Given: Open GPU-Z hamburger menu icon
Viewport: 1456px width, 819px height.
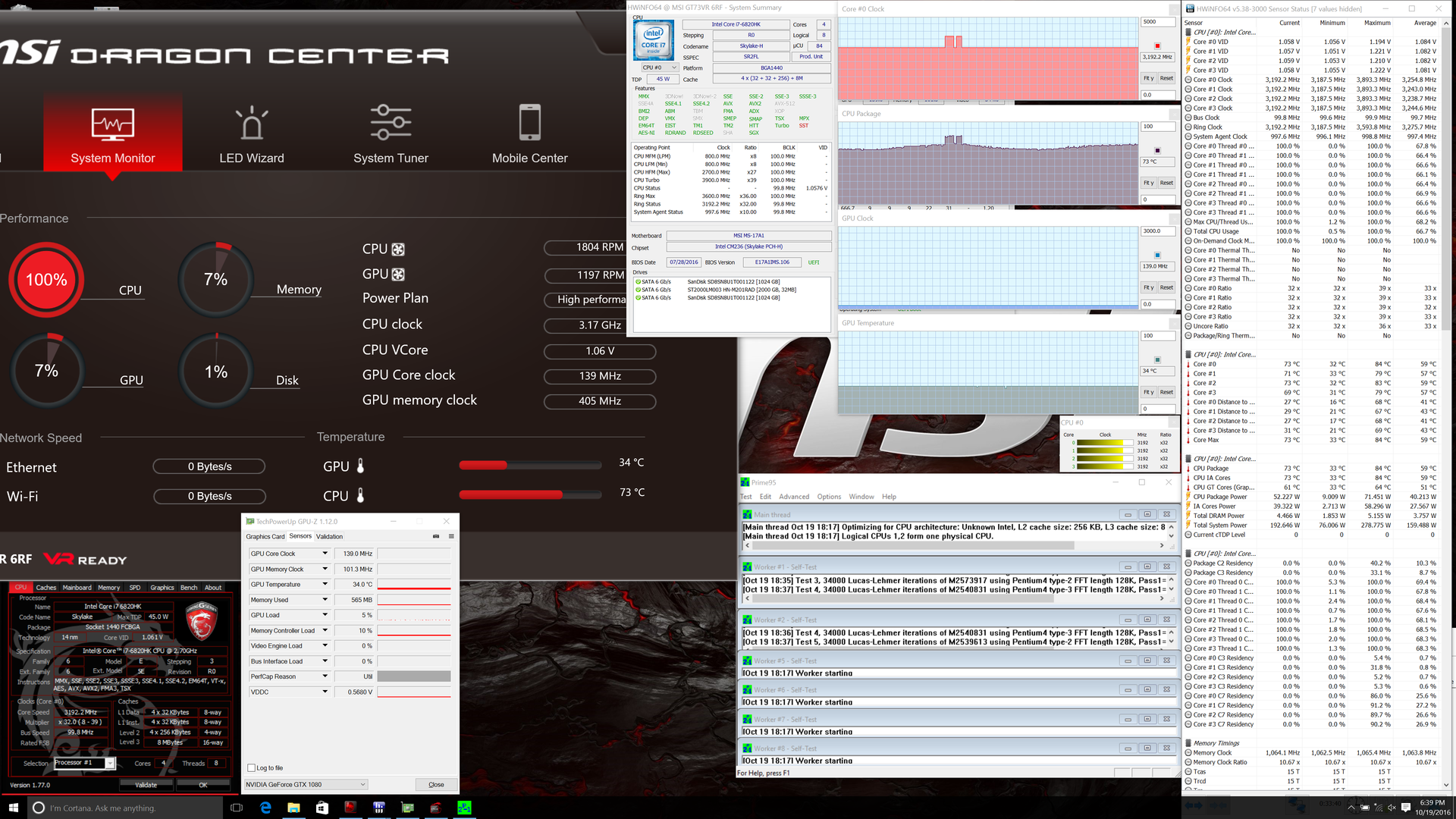Looking at the screenshot, I should tap(451, 536).
